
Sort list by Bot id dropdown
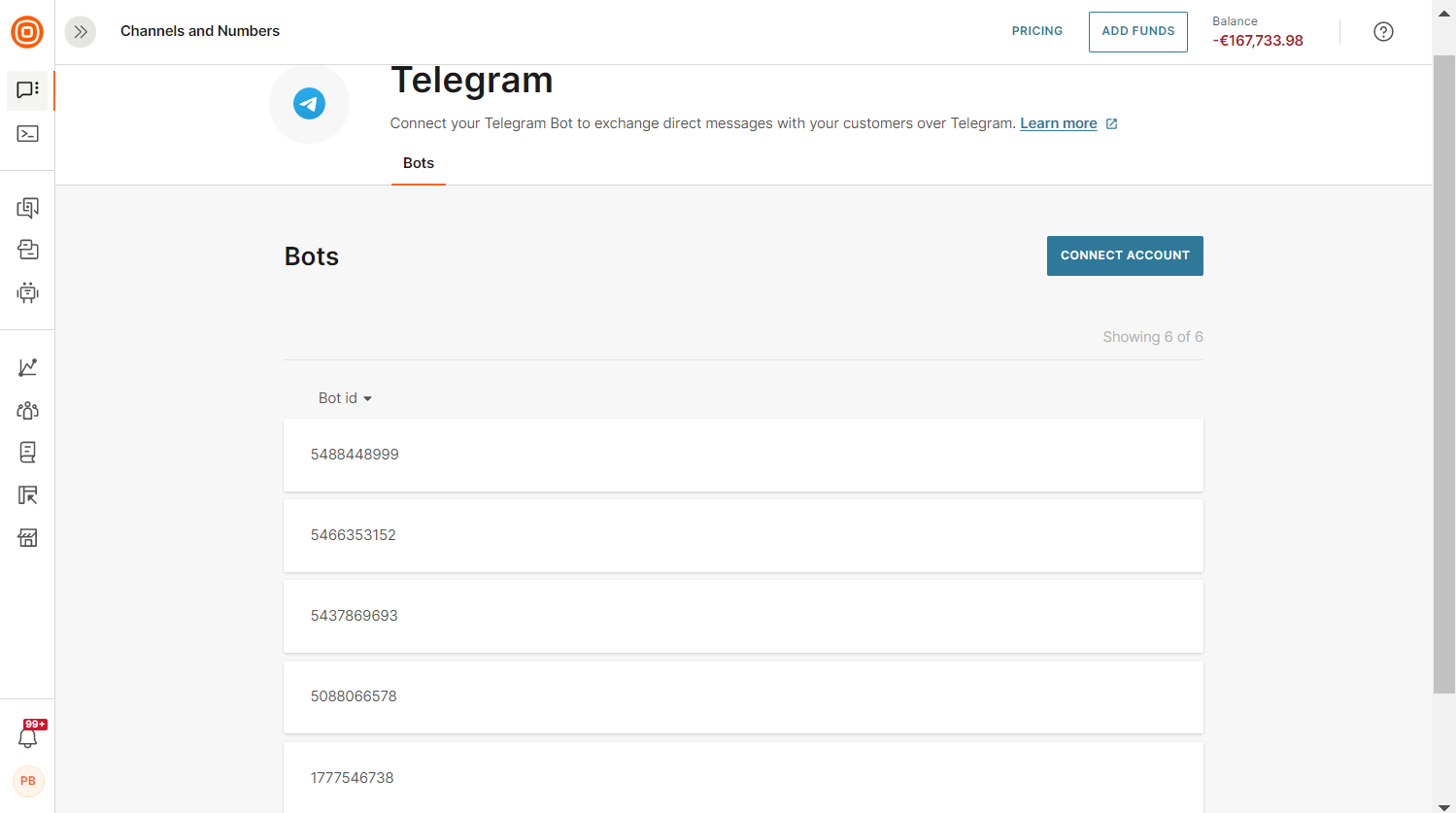click(345, 398)
